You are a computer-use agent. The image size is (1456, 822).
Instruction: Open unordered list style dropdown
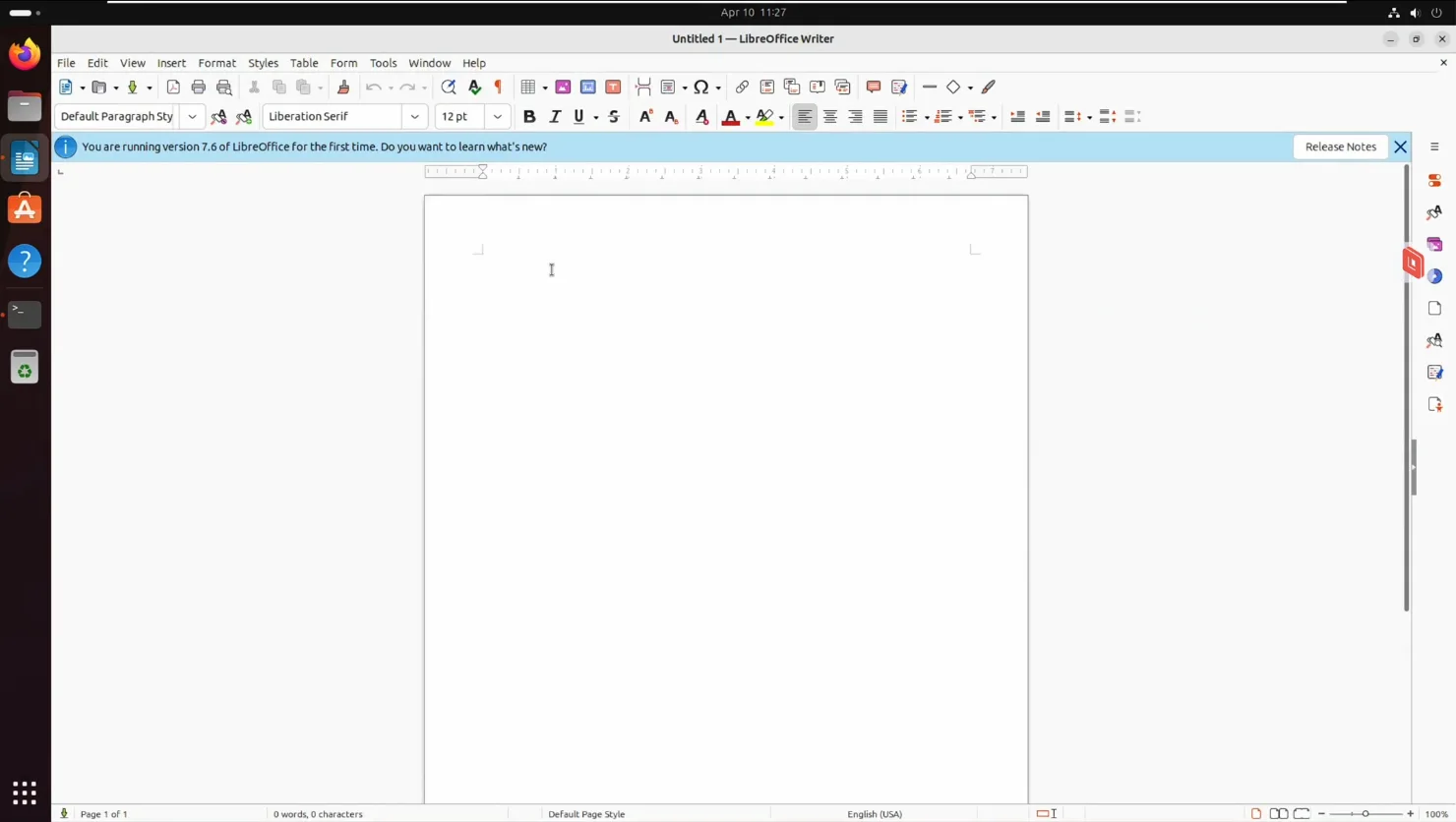[927, 118]
